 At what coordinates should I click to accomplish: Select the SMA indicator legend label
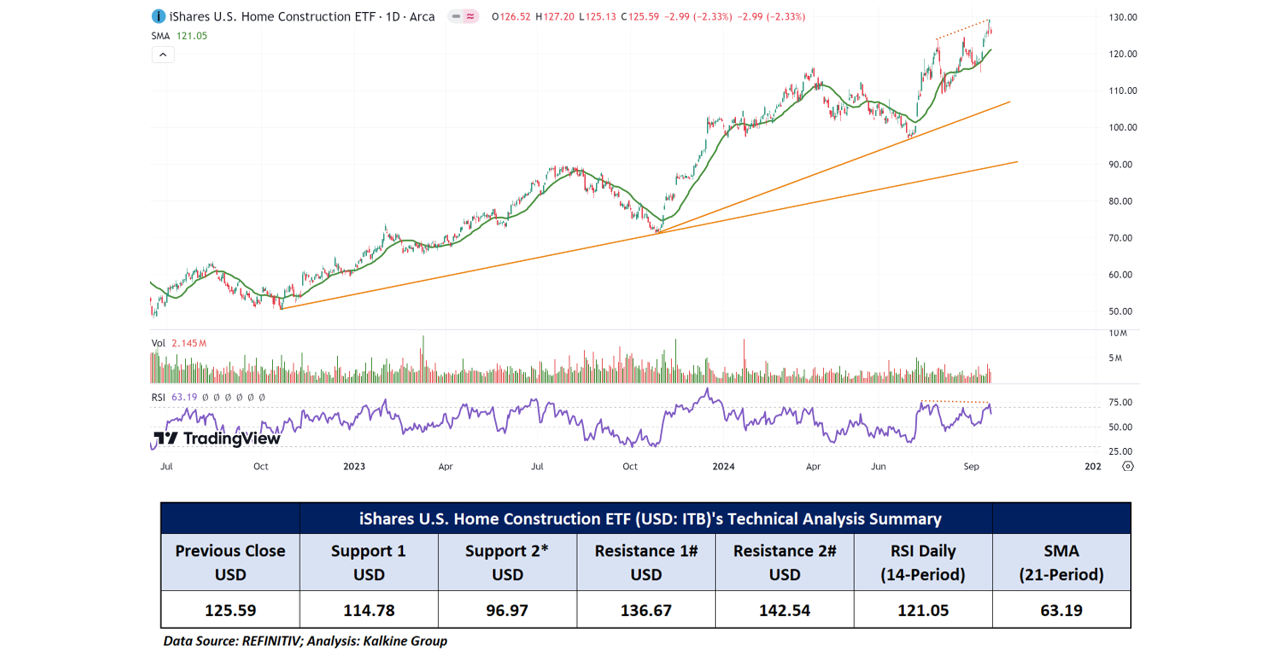(x=160, y=36)
